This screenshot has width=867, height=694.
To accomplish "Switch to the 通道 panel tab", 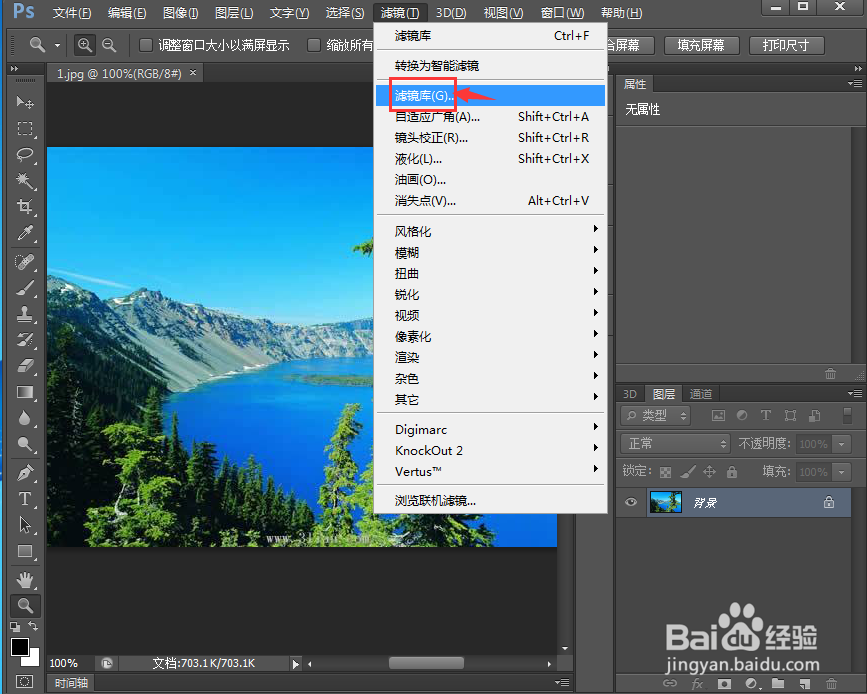I will tap(701, 393).
